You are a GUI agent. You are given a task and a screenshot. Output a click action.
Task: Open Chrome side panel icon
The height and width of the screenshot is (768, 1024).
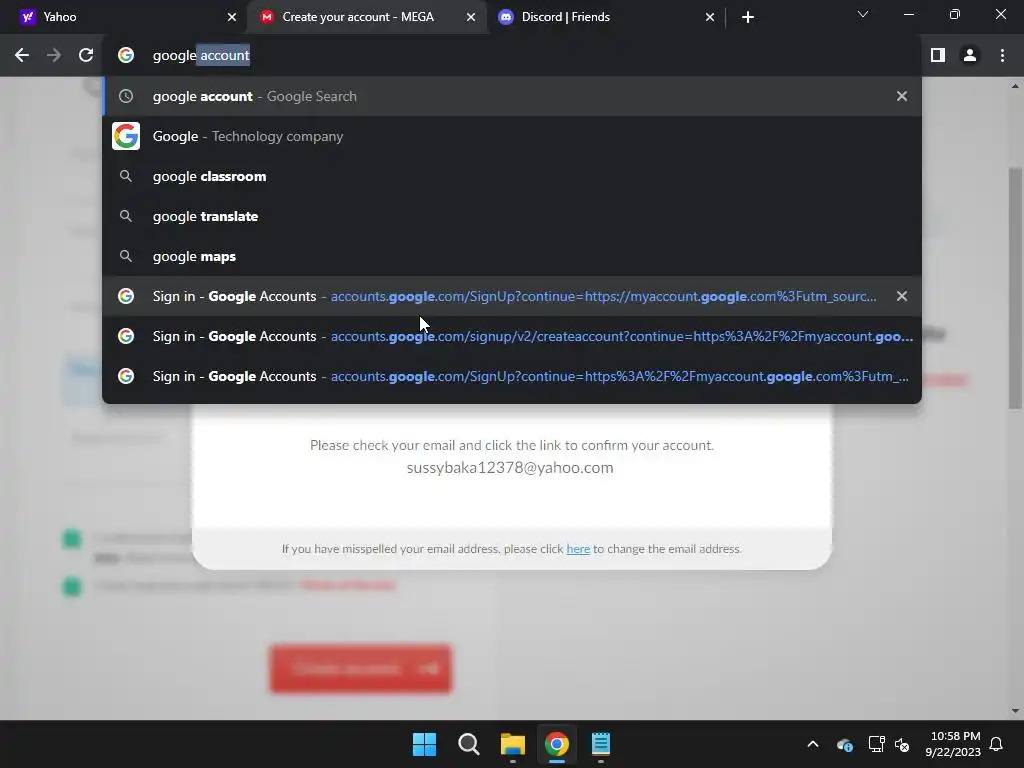(x=938, y=56)
